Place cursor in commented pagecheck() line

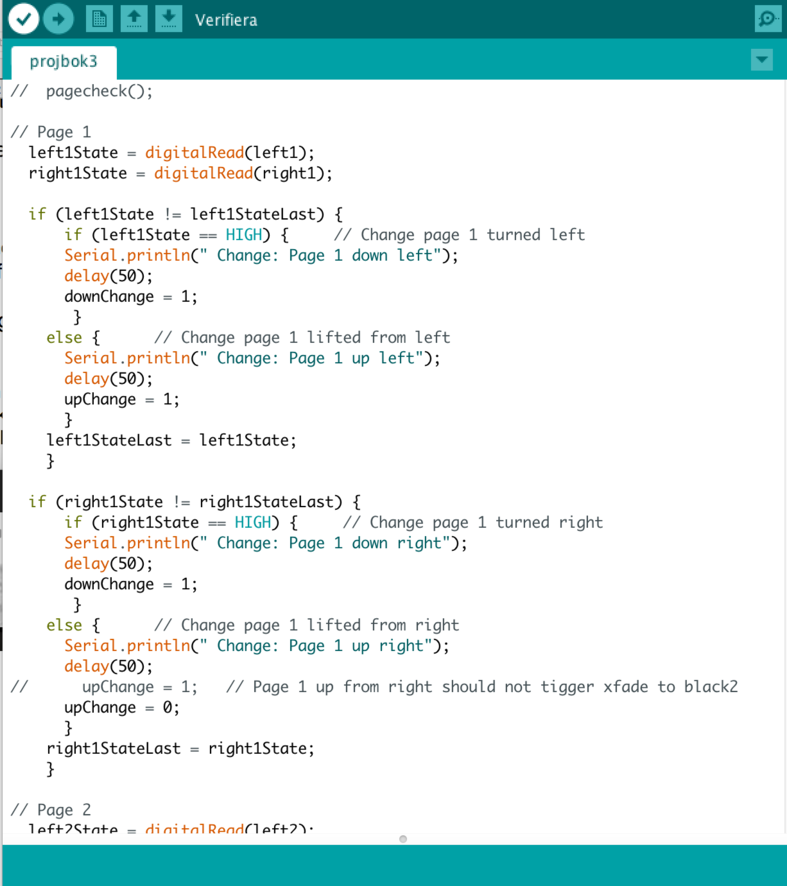(x=98, y=91)
